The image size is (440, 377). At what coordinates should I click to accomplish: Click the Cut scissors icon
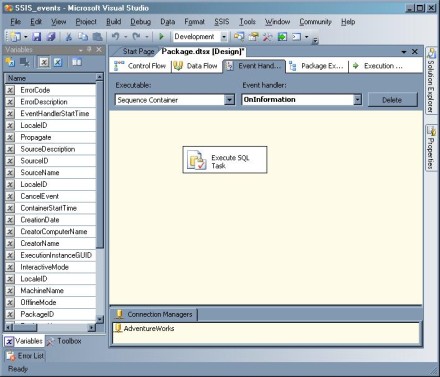point(69,36)
